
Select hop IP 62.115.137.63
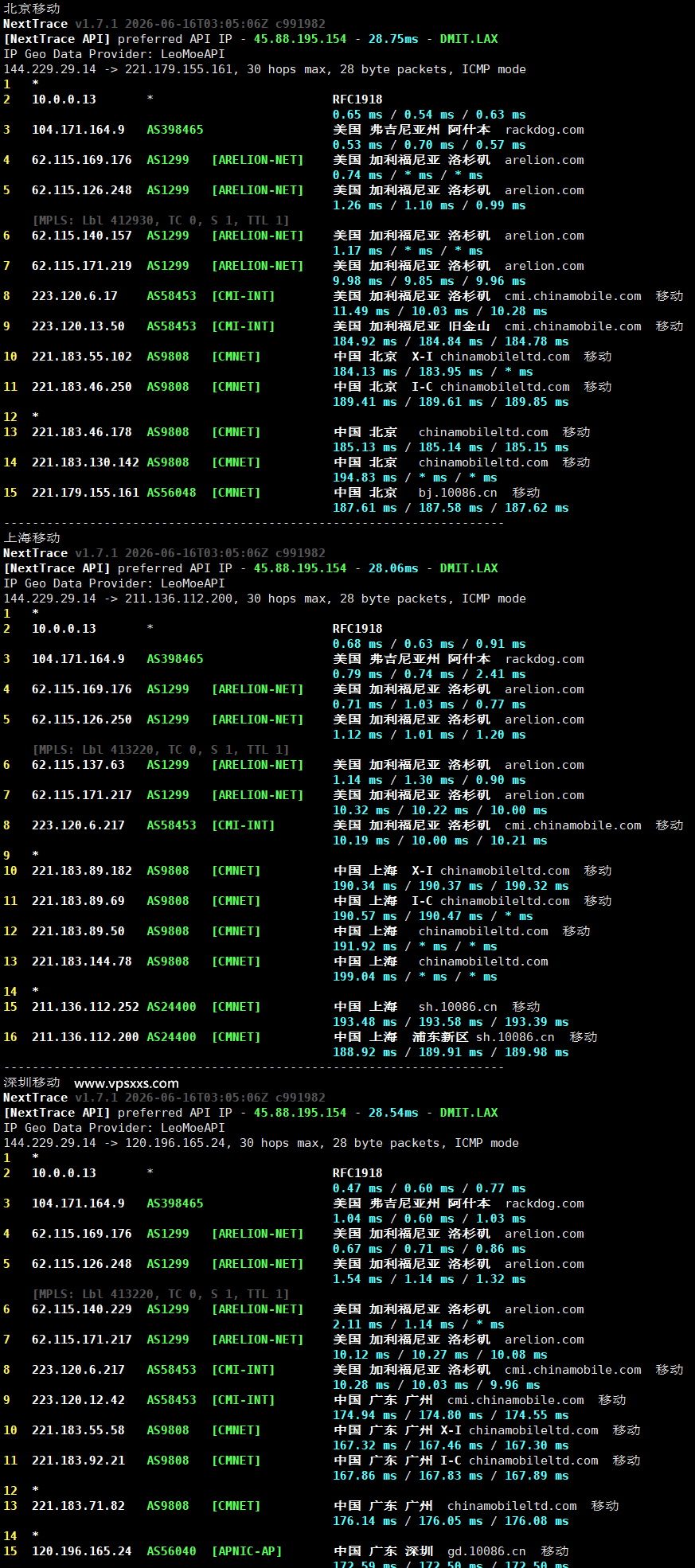tap(78, 765)
